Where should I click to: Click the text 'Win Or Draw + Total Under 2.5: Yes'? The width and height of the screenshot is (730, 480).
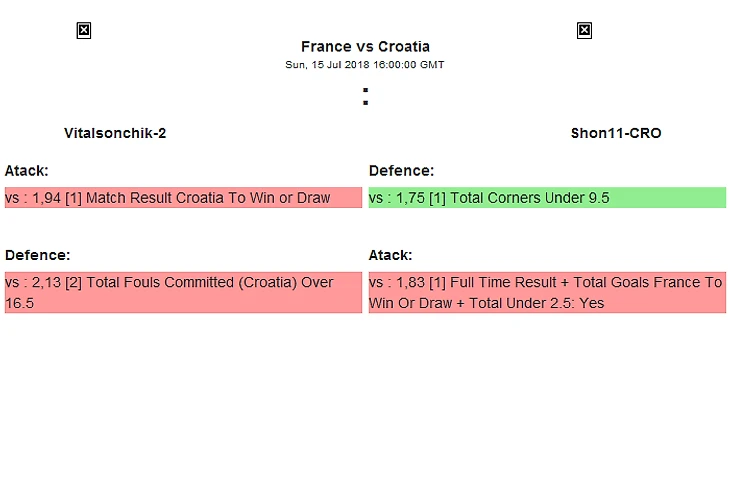487,303
